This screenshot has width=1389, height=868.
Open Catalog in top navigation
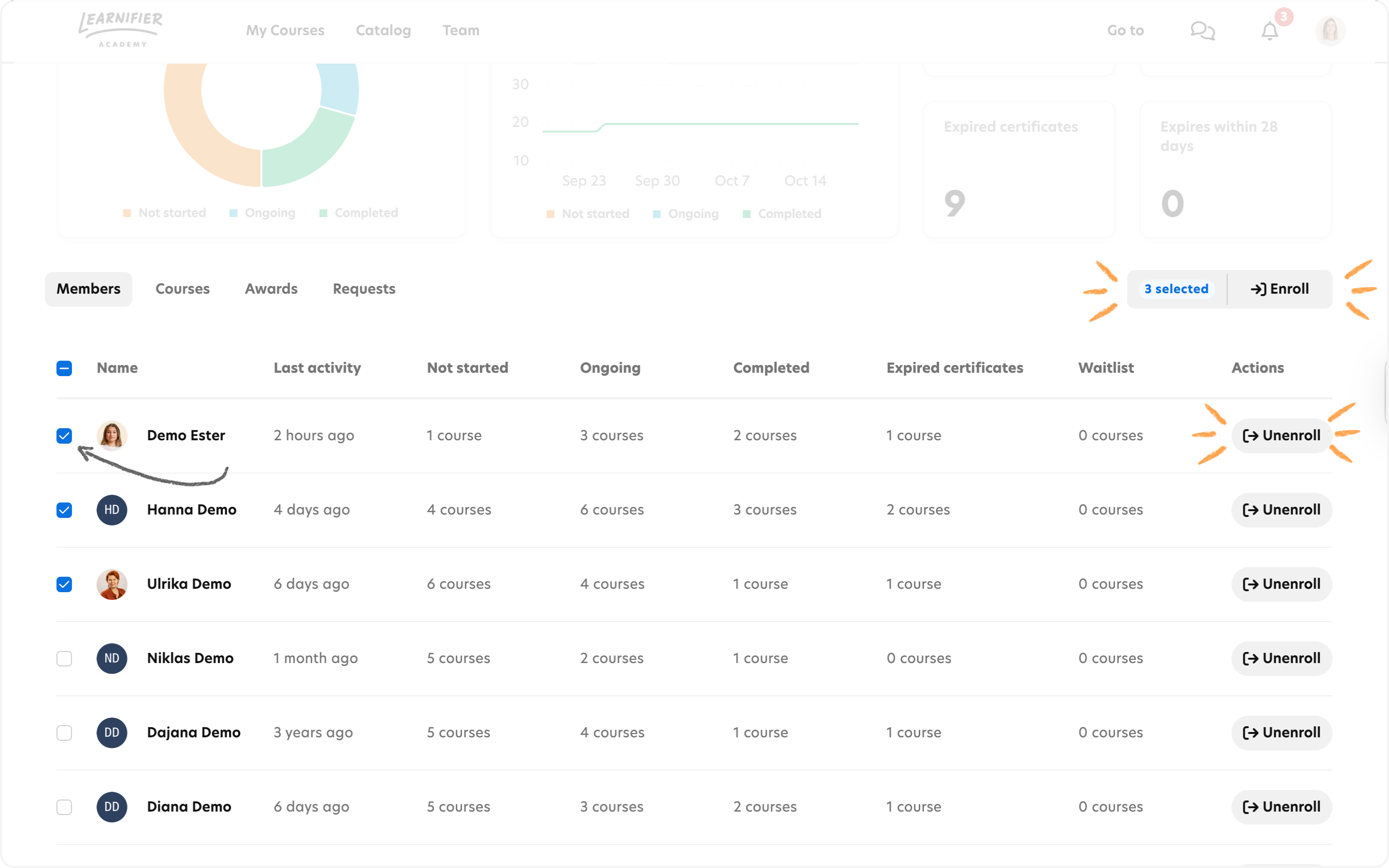click(383, 30)
